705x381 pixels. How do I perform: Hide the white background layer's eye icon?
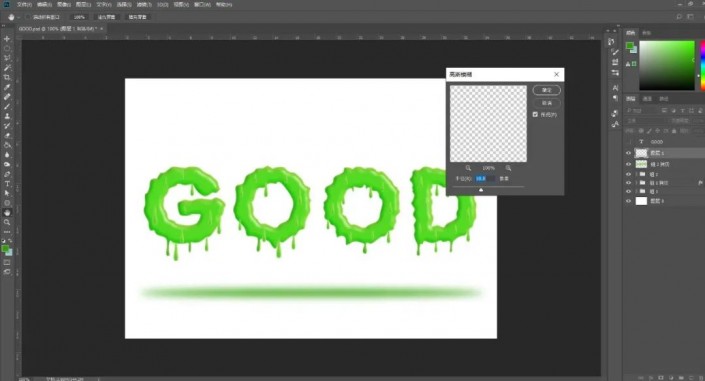point(629,201)
